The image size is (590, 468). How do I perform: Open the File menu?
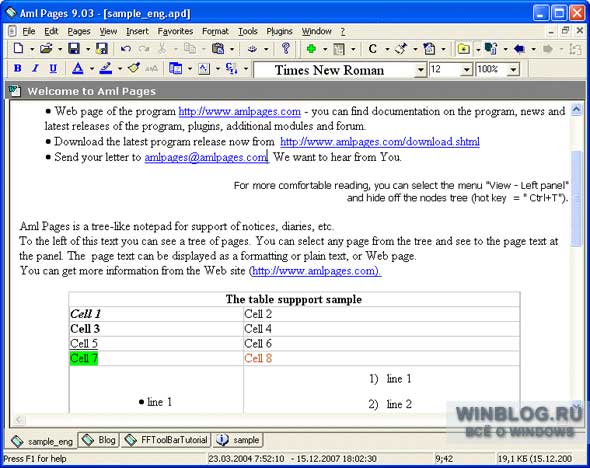tap(29, 31)
